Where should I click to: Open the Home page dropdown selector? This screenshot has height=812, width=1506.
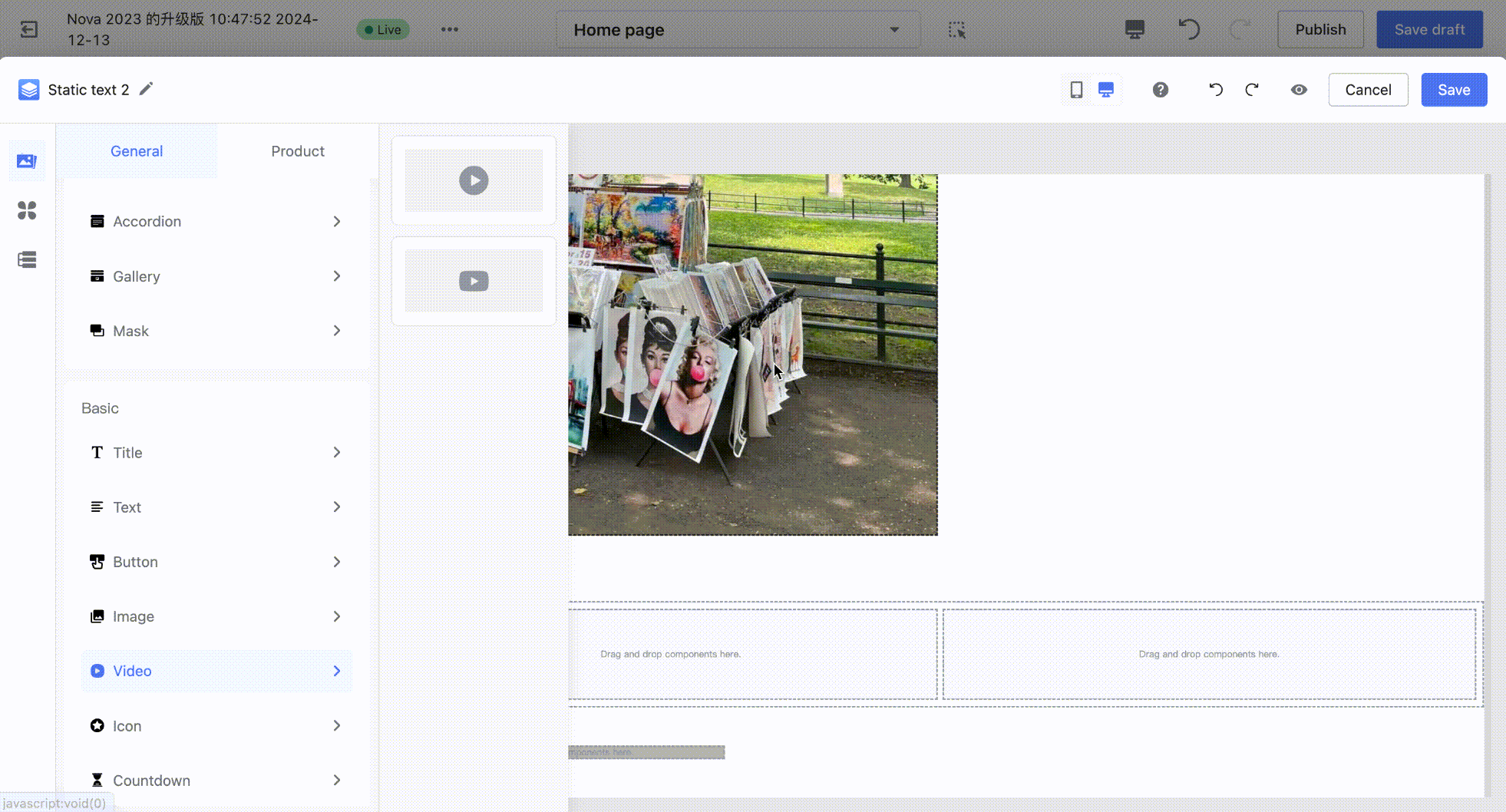click(x=737, y=30)
